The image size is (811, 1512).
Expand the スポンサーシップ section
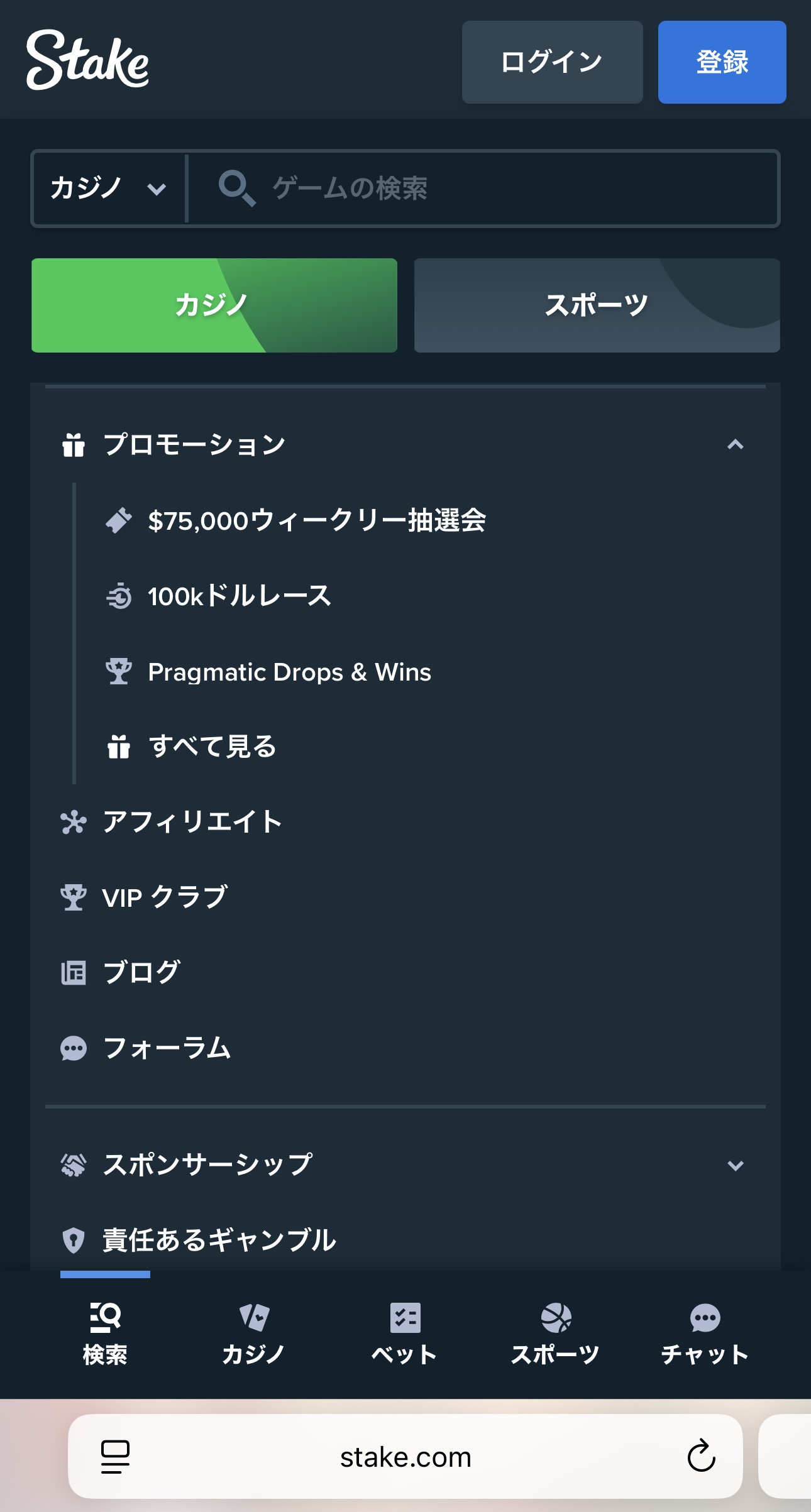[735, 1165]
